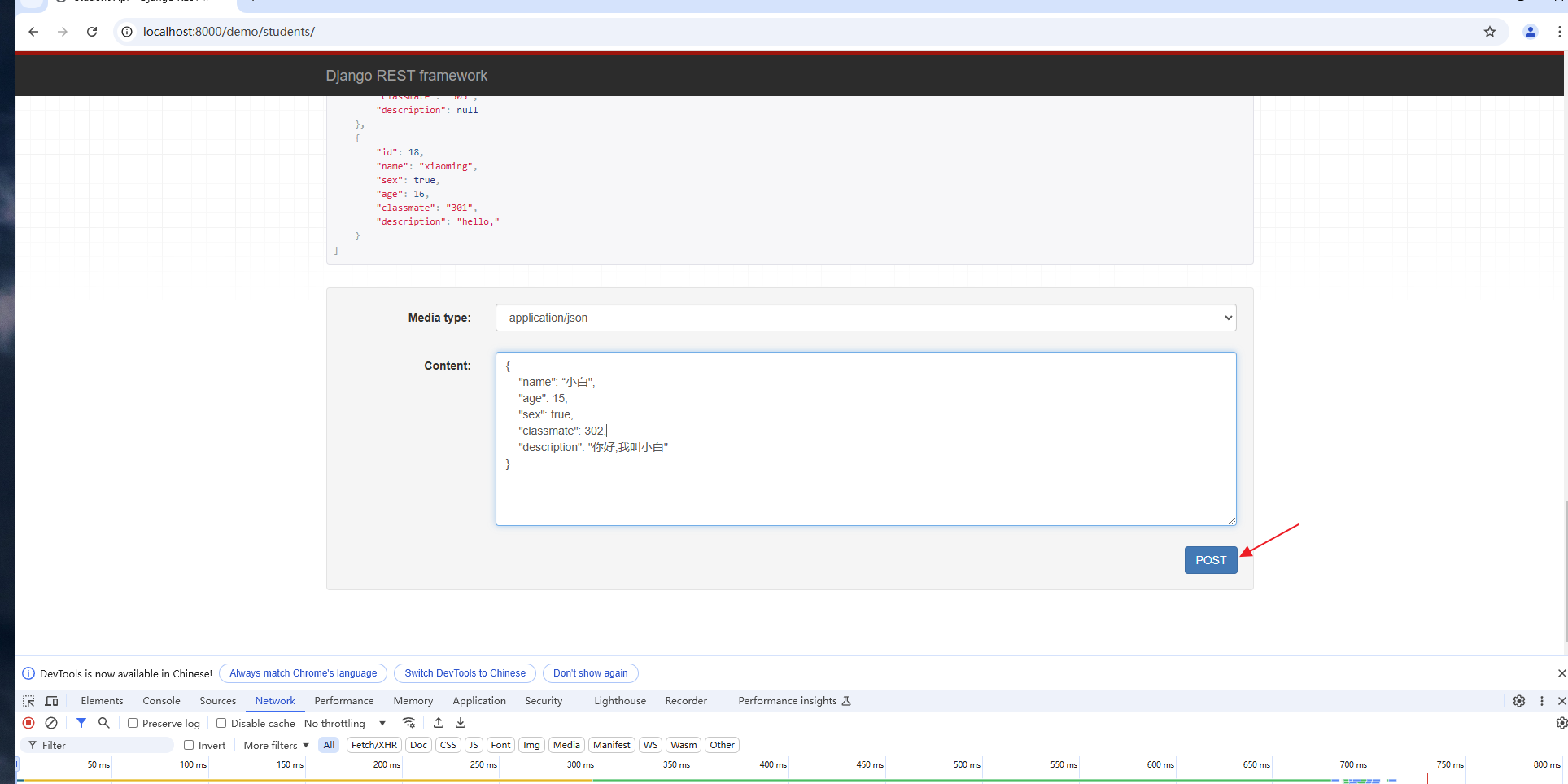Open the Application tab
Viewport: 1568px width, 784px height.
(479, 701)
